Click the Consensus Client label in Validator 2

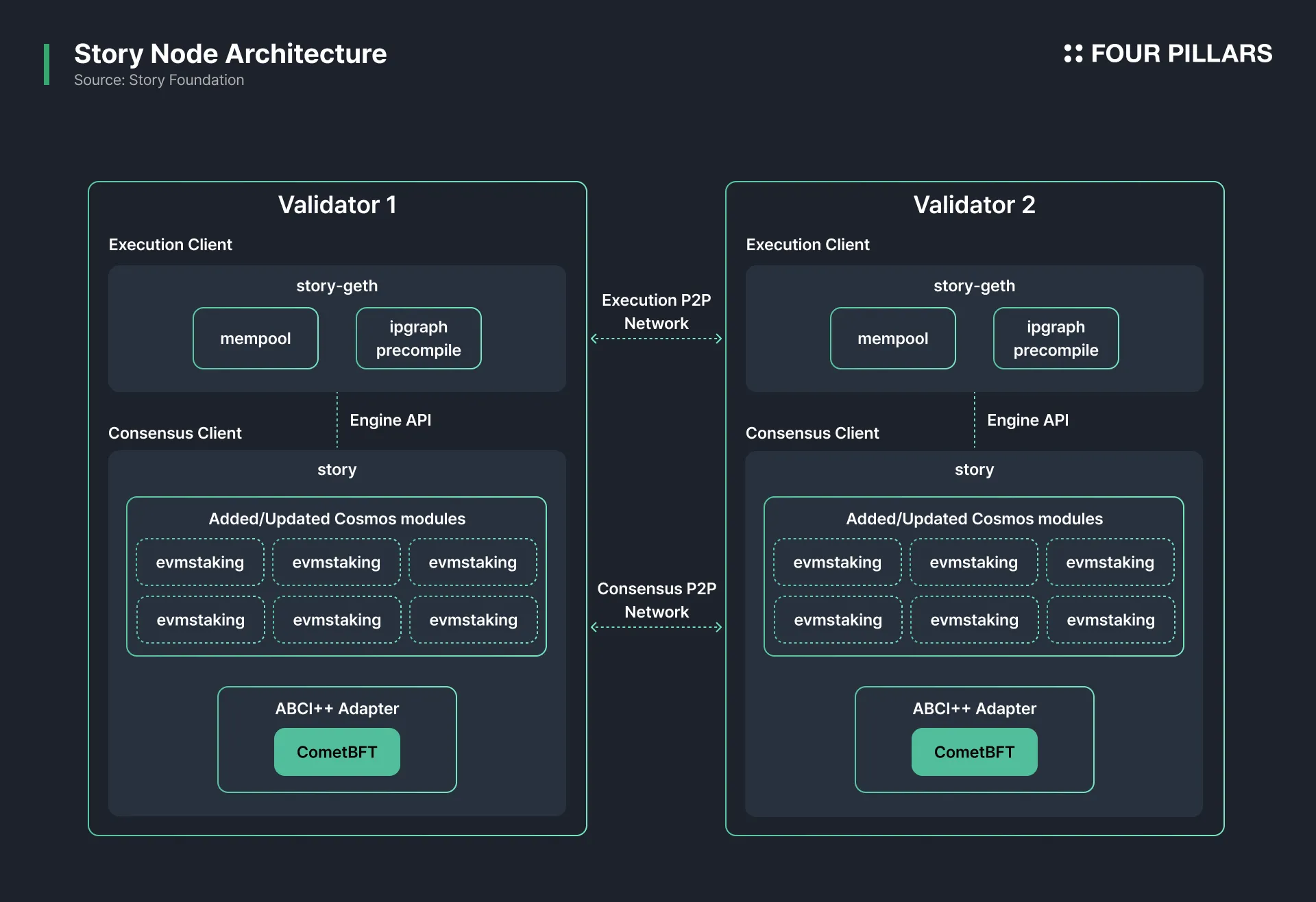pyautogui.click(x=812, y=433)
